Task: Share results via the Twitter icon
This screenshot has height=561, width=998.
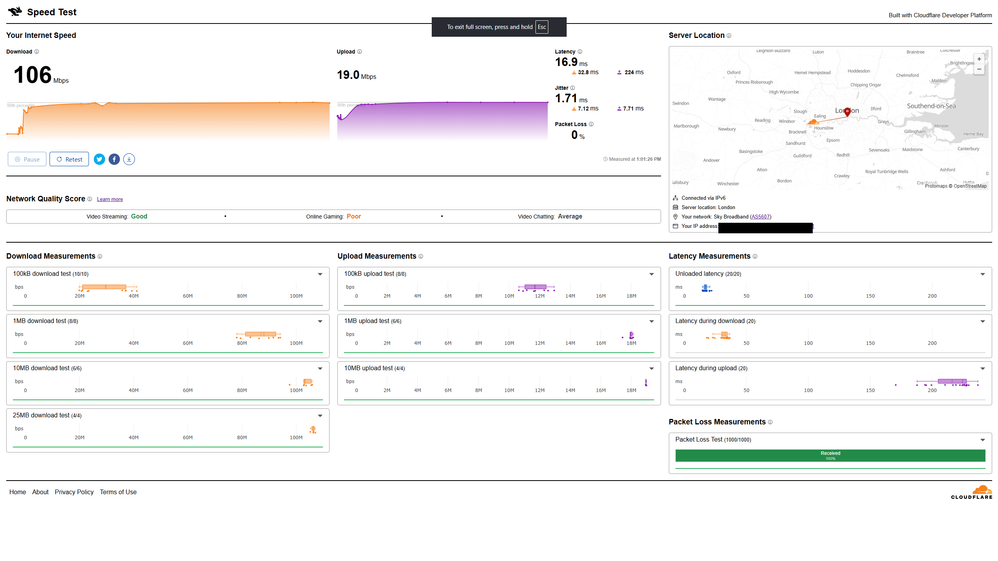Action: [100, 159]
